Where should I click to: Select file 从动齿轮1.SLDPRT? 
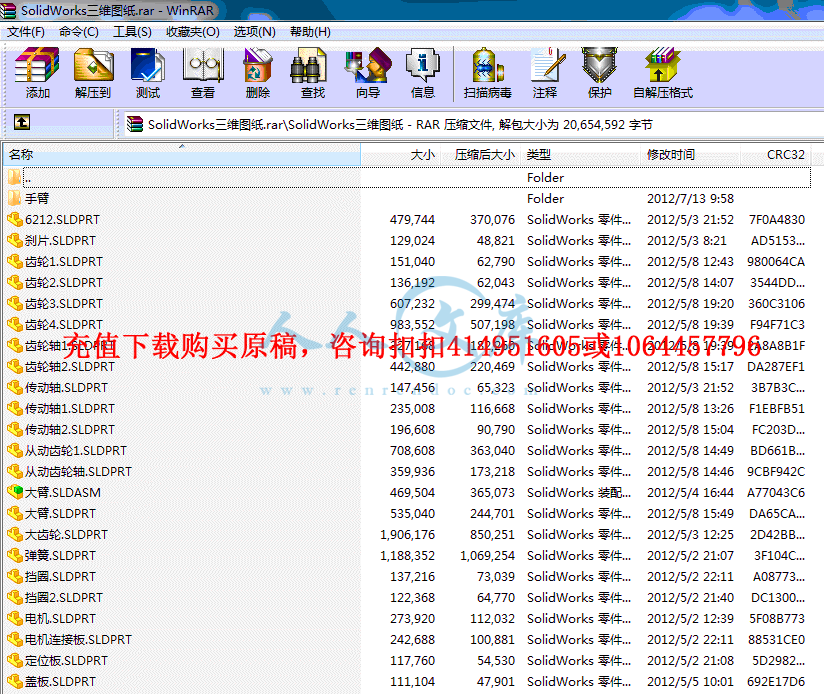76,451
